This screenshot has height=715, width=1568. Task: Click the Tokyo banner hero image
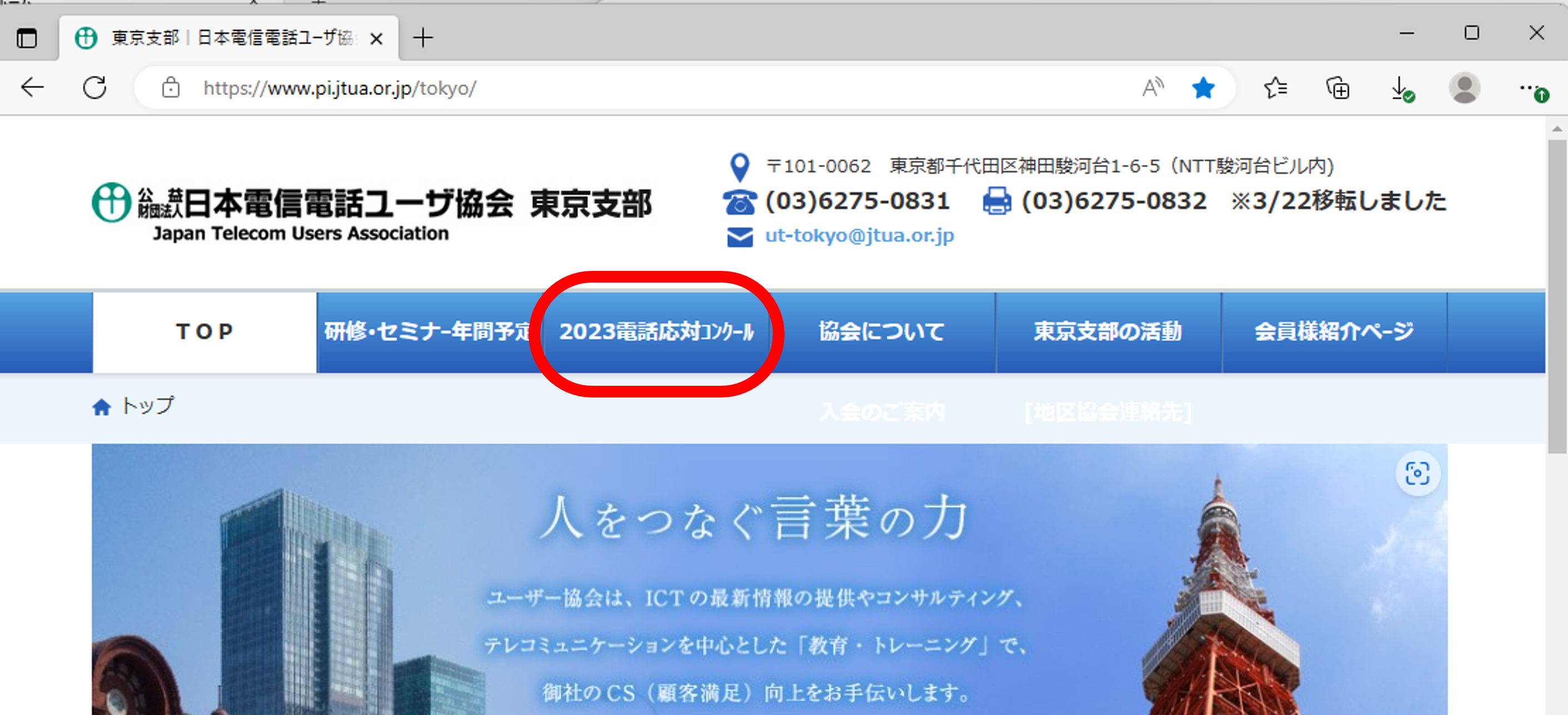coord(770,580)
